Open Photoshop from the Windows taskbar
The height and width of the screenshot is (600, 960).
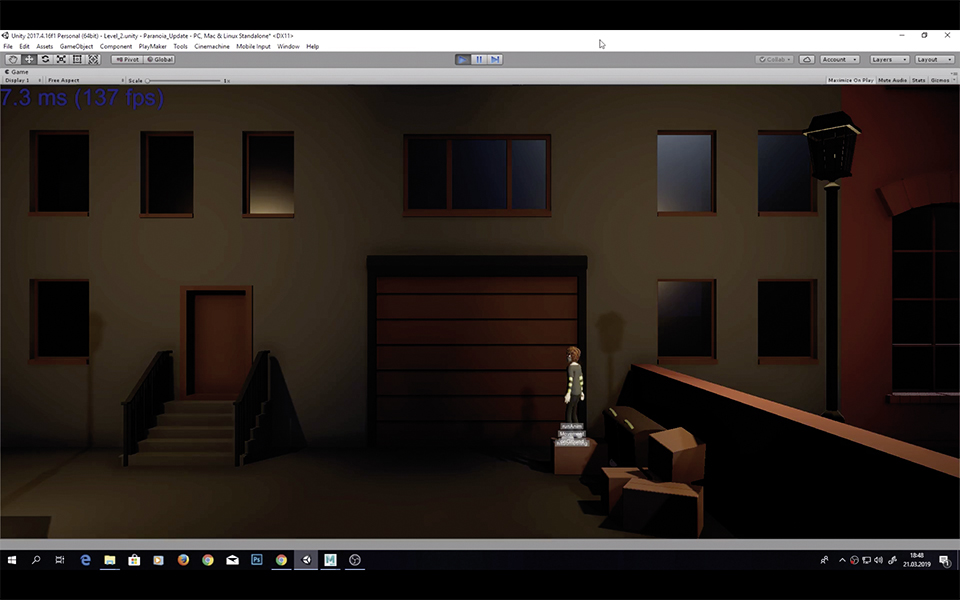point(257,560)
